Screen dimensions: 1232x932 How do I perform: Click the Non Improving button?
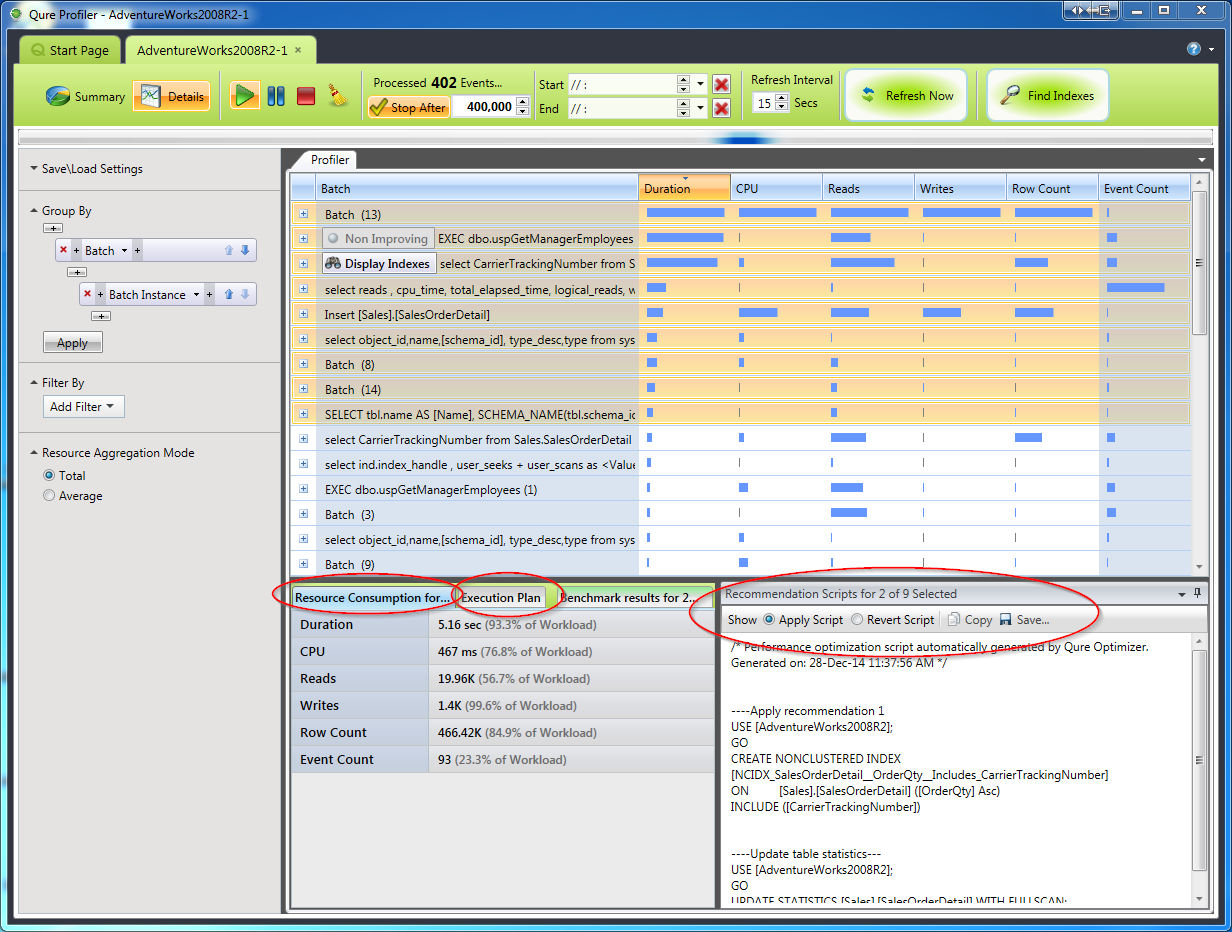click(378, 239)
